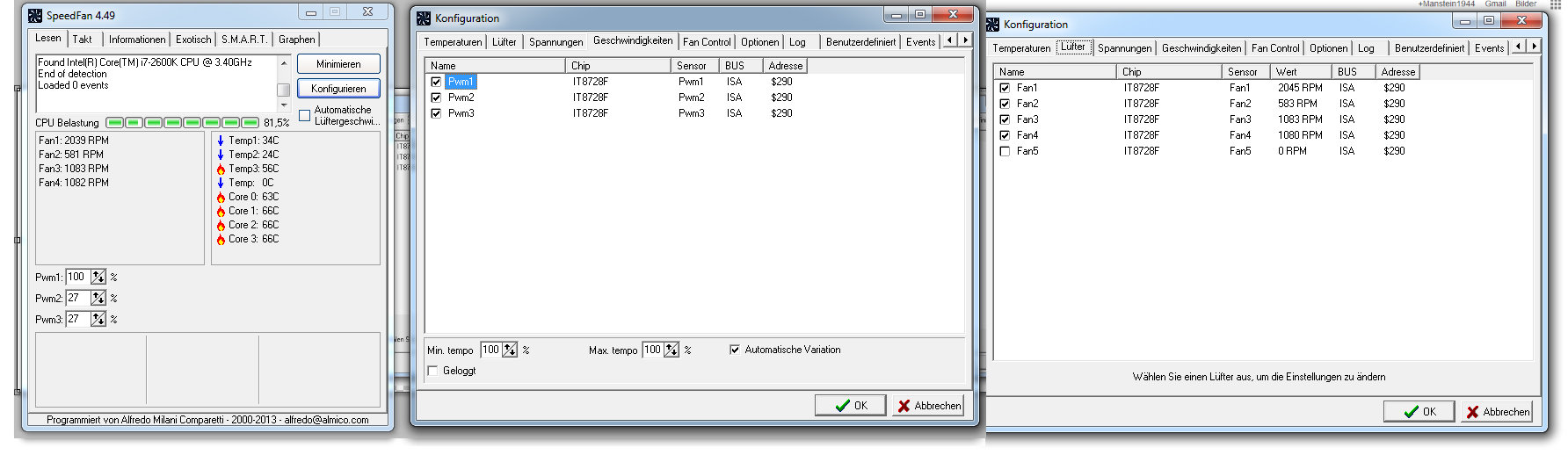Open Events tab in right Konfiguration window
Viewport: 1568px width, 455px height.
pos(1489,48)
